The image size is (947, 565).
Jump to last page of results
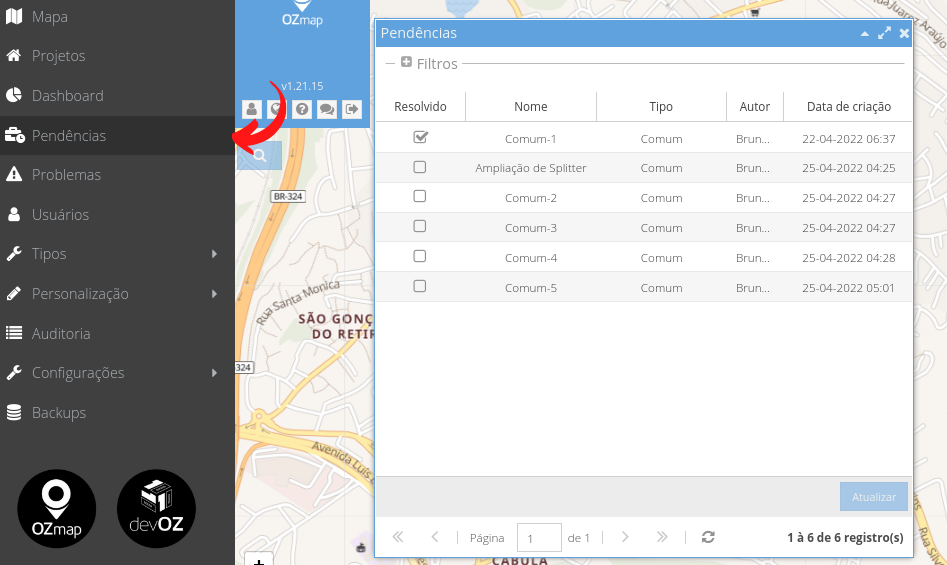pyautogui.click(x=662, y=537)
